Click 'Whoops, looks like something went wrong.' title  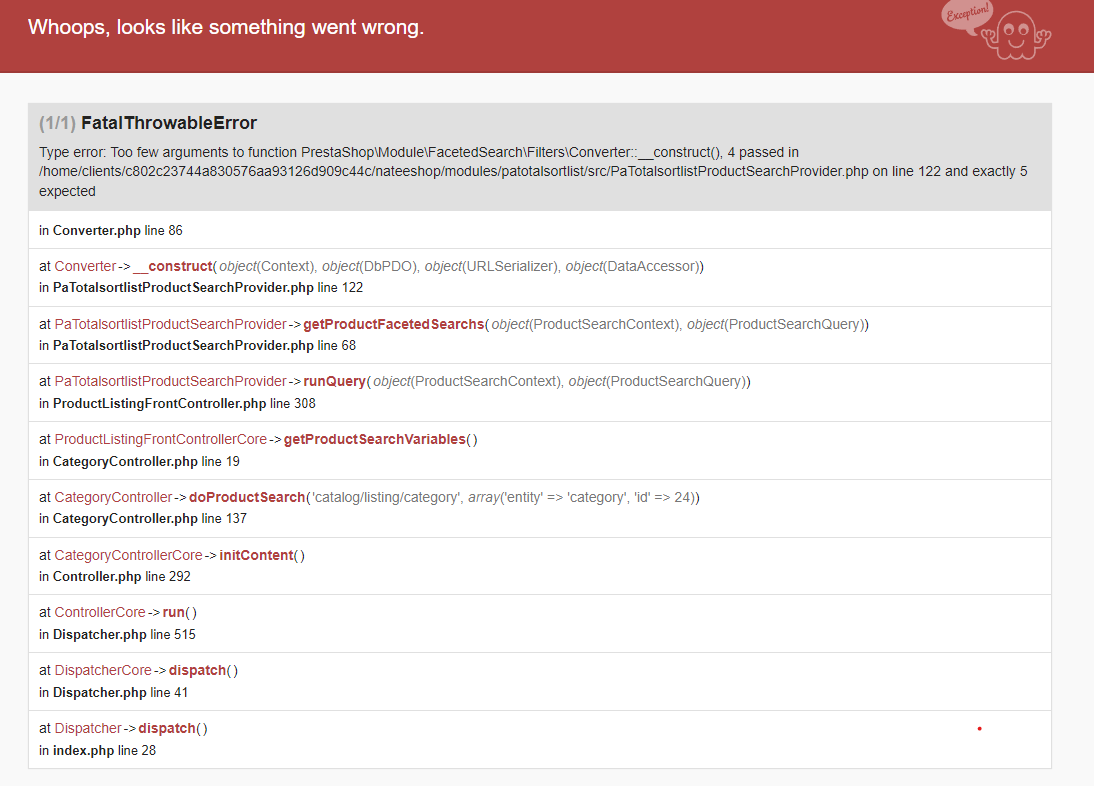[x=225, y=27]
